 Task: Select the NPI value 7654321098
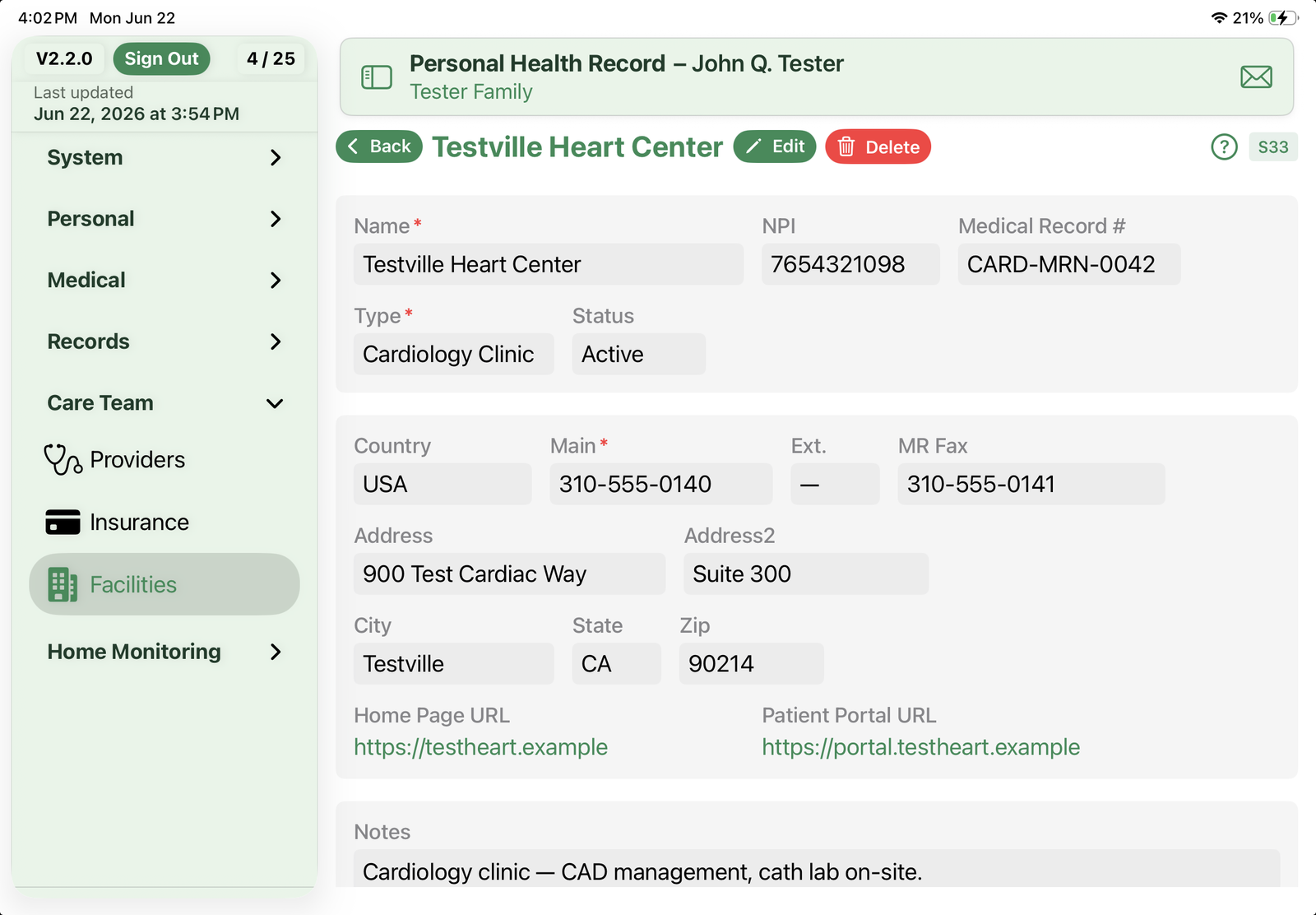850,264
